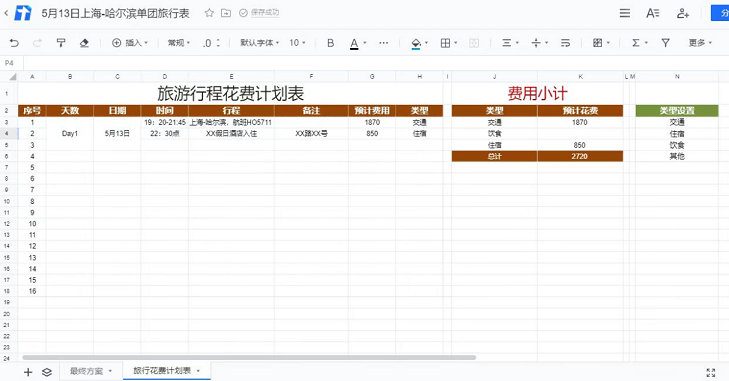The image size is (729, 381).
Task: Click the cell with Day1
Action: (x=70, y=134)
